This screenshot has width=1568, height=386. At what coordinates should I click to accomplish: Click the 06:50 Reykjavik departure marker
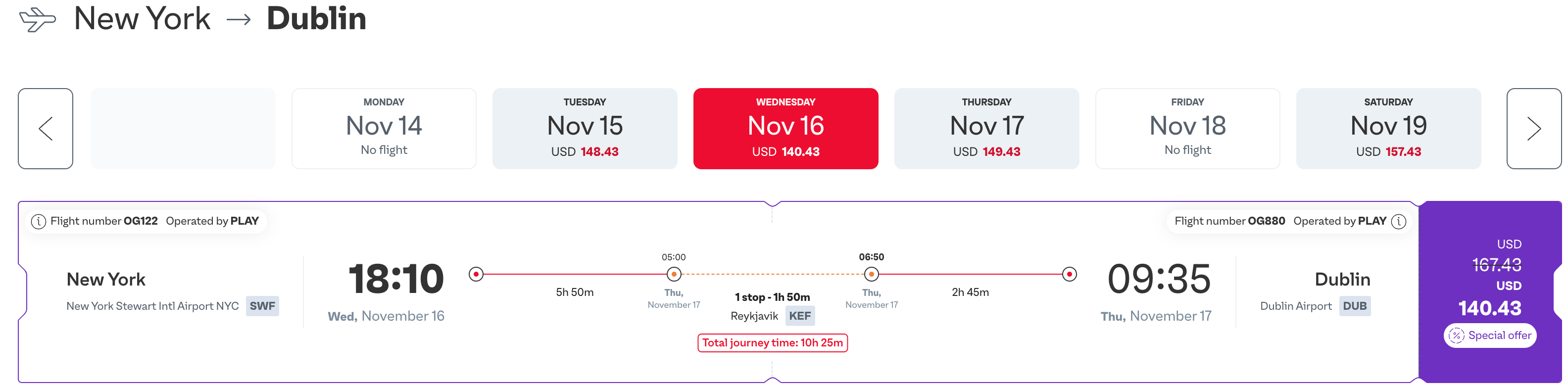872,275
